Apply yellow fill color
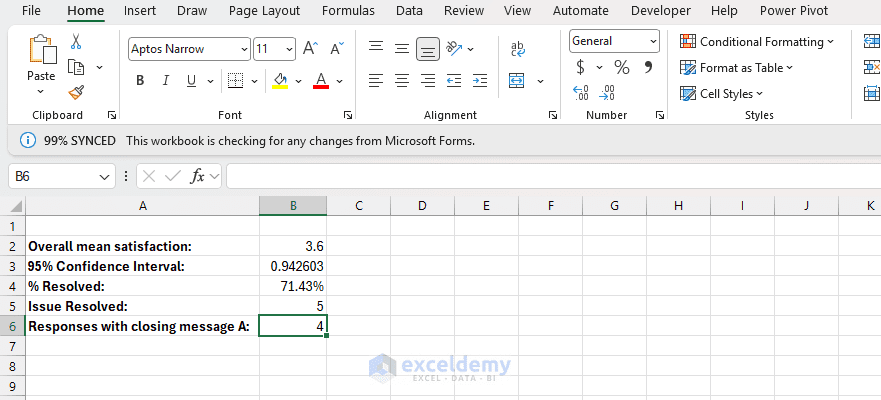Viewport: 881px width, 400px height. coord(280,81)
